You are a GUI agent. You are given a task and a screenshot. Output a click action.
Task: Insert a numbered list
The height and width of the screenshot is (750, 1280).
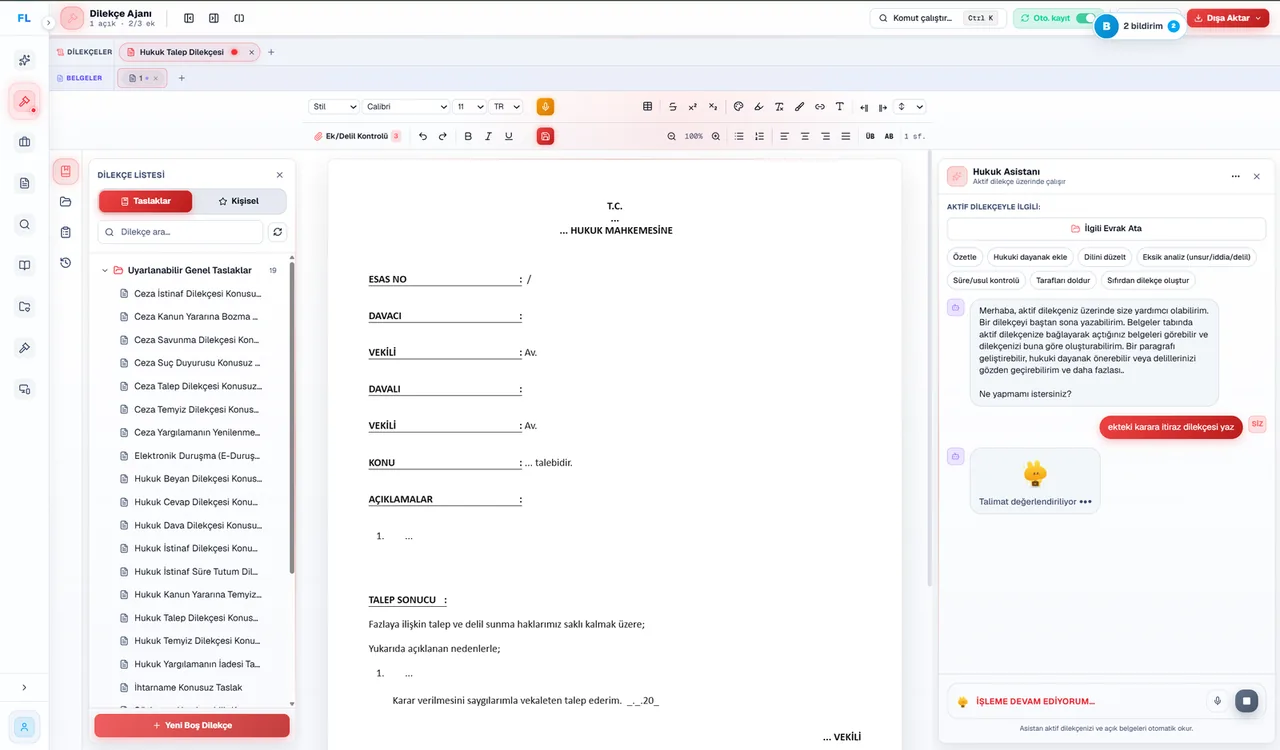pos(759,136)
